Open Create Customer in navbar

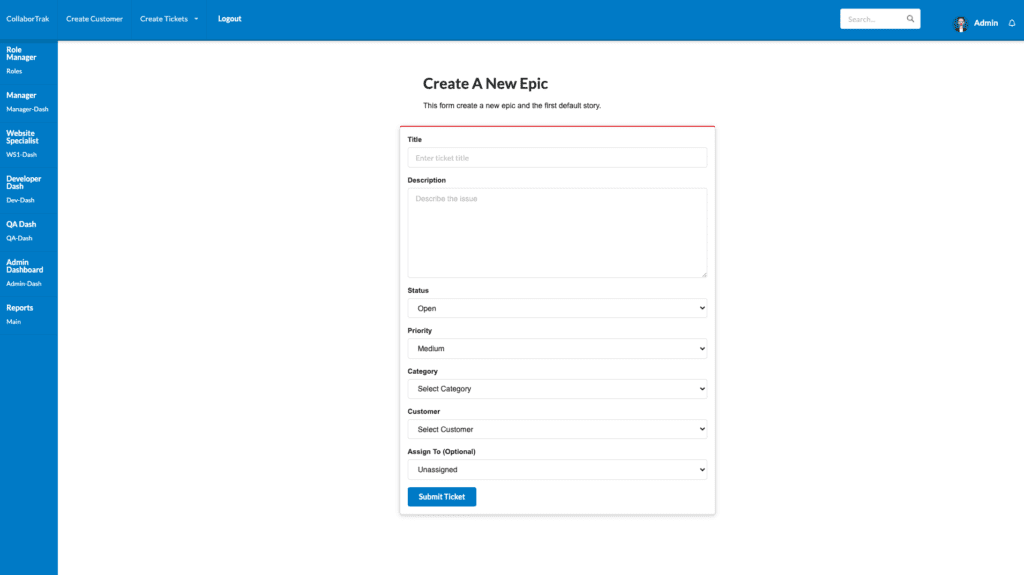tap(94, 19)
